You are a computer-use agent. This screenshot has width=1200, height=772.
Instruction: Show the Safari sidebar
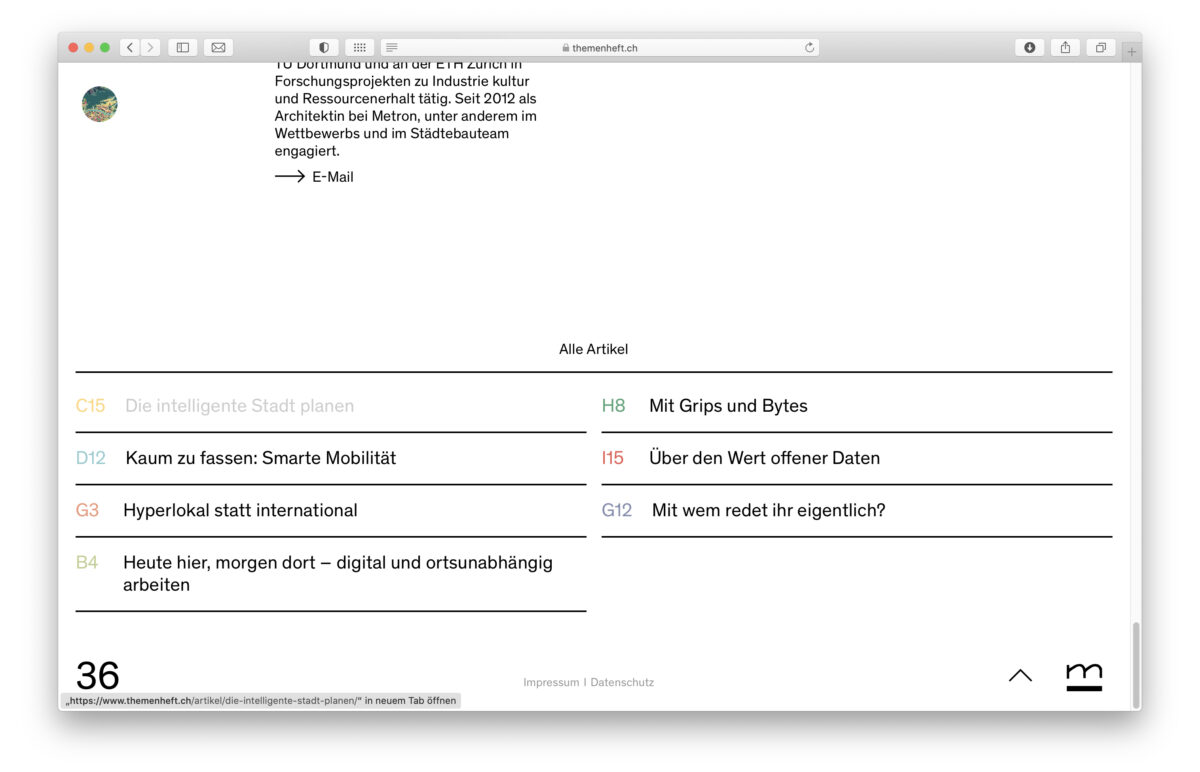tap(183, 47)
